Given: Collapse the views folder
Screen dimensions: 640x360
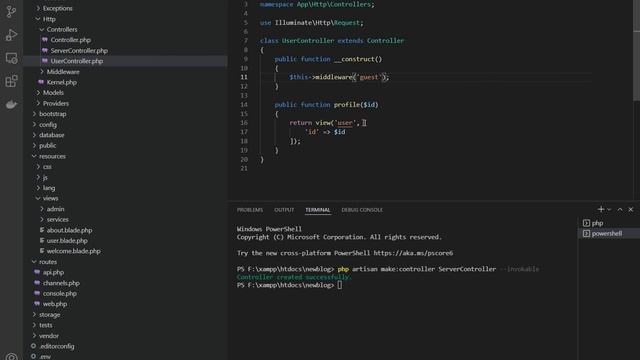Looking at the screenshot, I should (50, 198).
